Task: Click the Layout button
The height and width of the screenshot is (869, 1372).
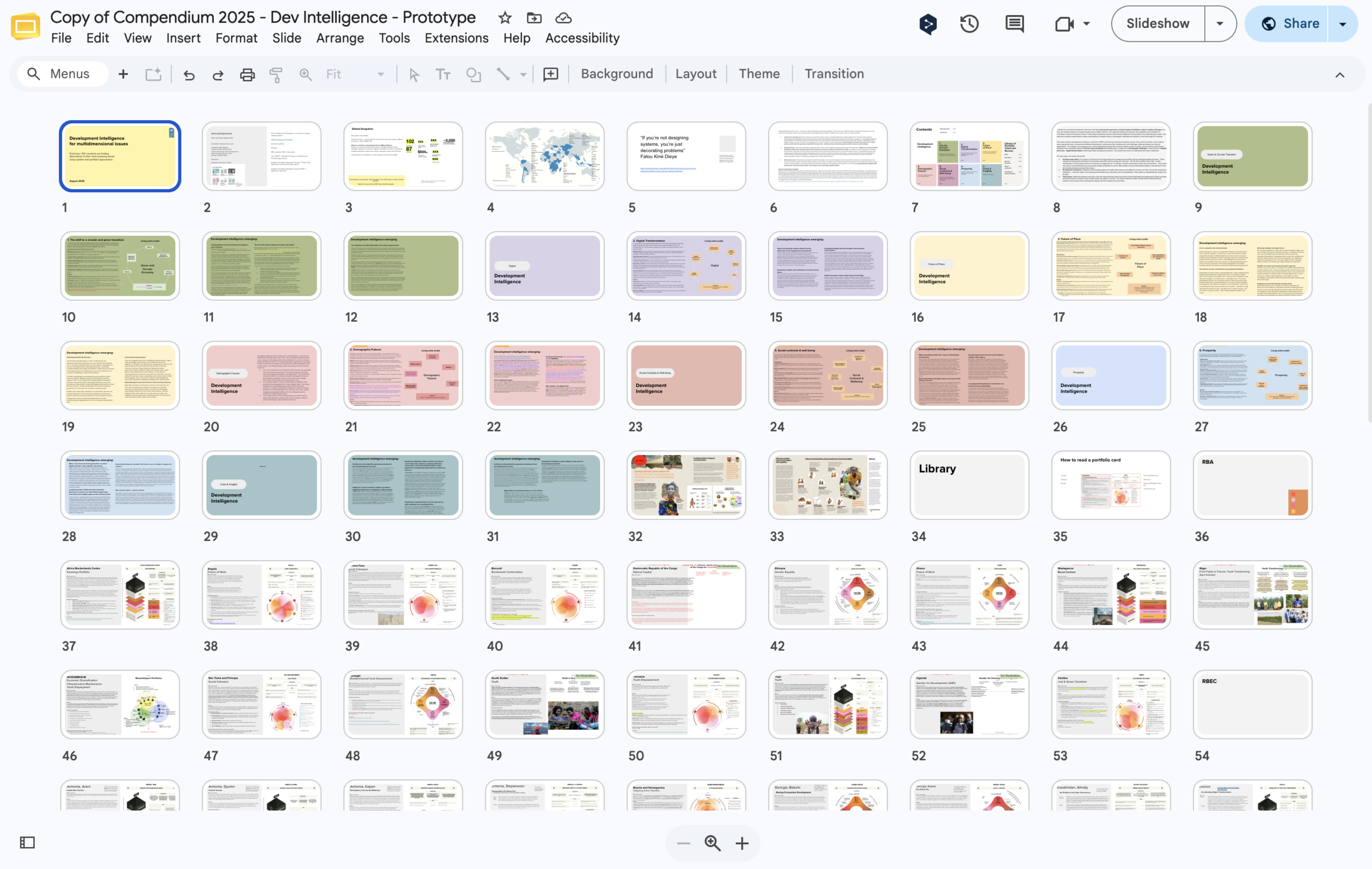Action: [696, 74]
